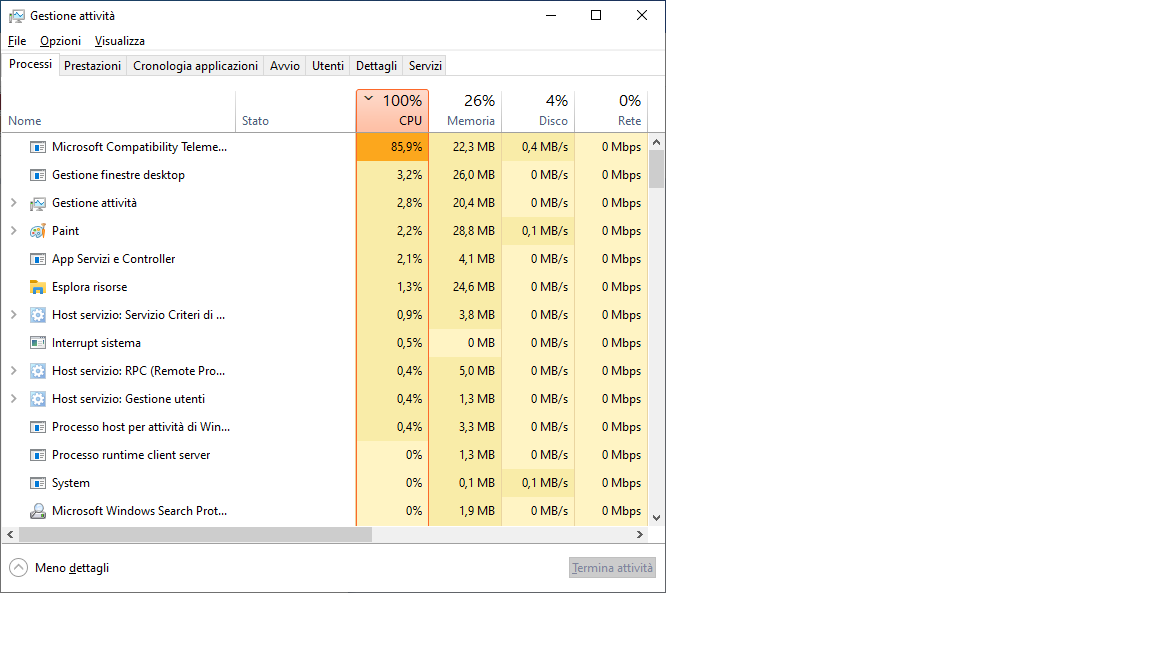Image resolution: width=1152 pixels, height=648 pixels.
Task: Minimize the Gestione attività window
Action: 551,15
